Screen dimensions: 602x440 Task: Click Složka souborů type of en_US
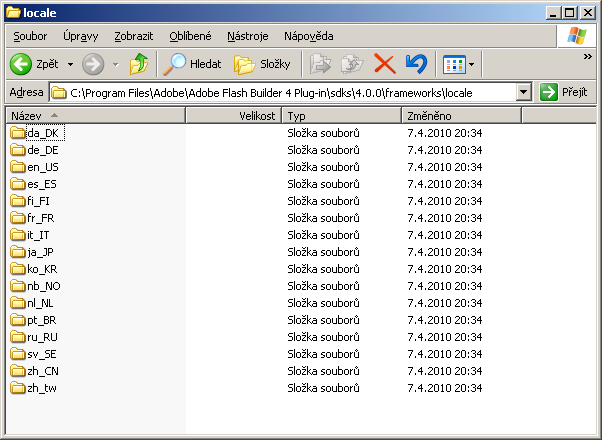click(323, 167)
